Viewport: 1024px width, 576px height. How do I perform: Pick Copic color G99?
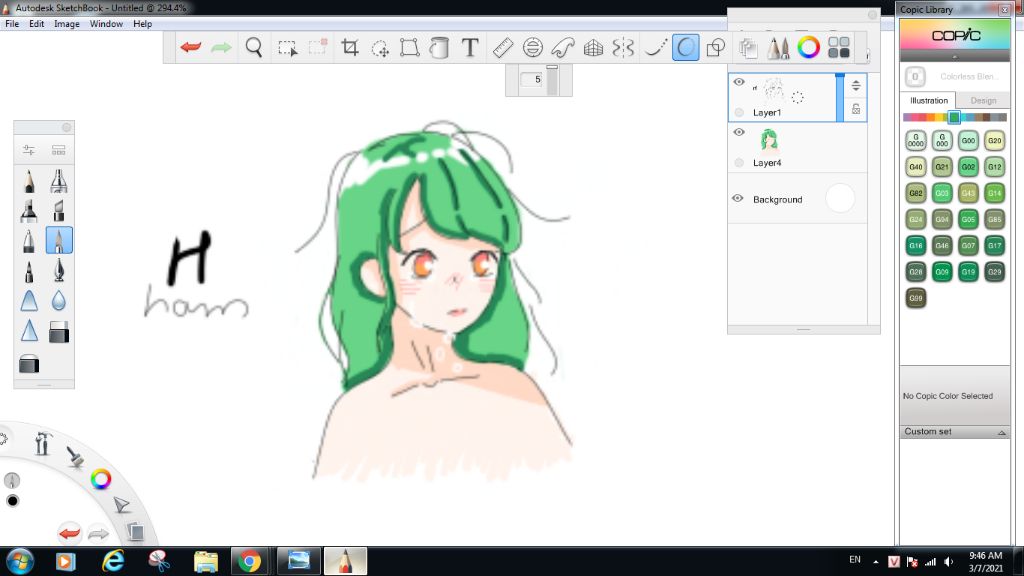(916, 298)
